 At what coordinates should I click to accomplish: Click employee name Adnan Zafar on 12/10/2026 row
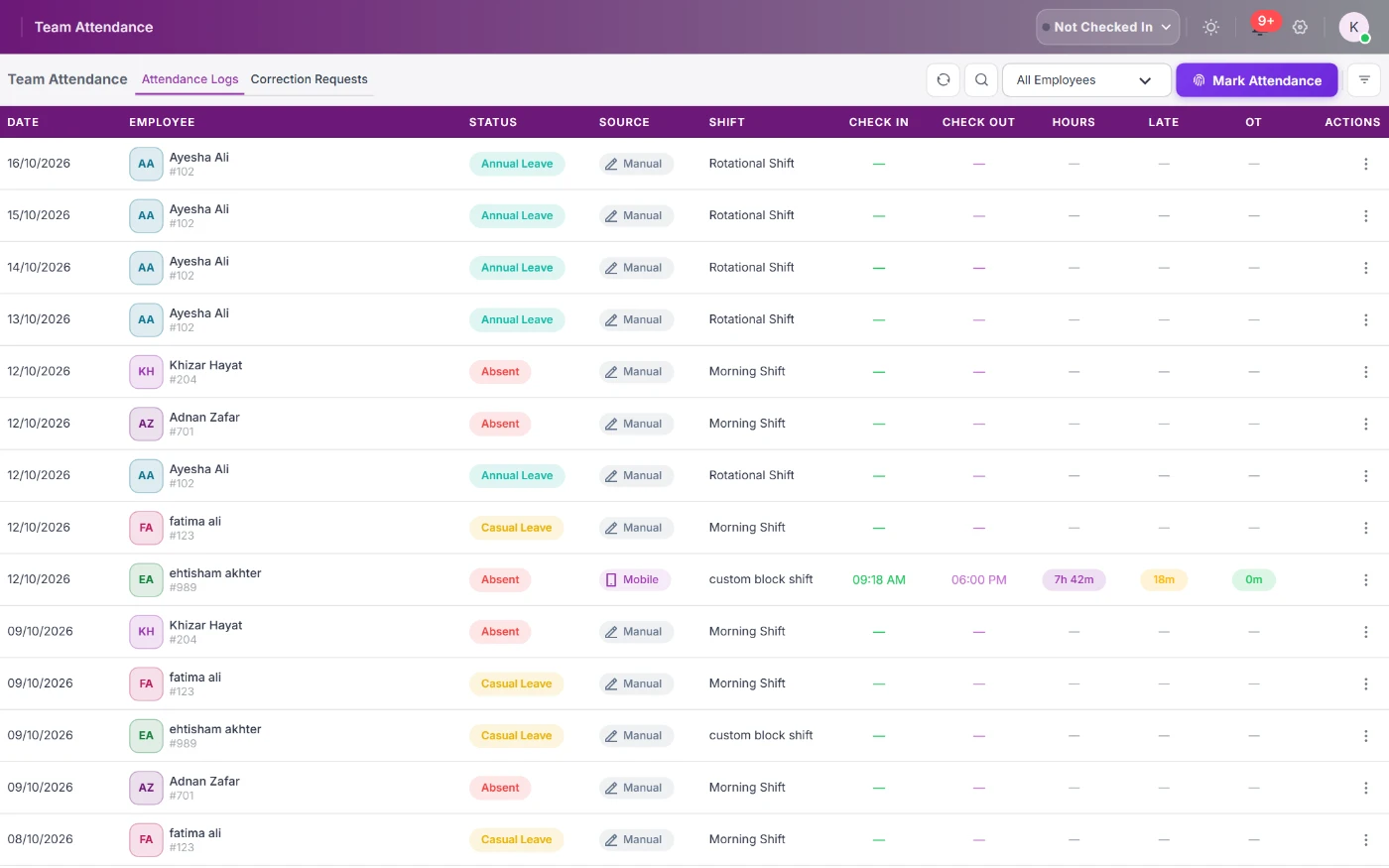pos(204,418)
